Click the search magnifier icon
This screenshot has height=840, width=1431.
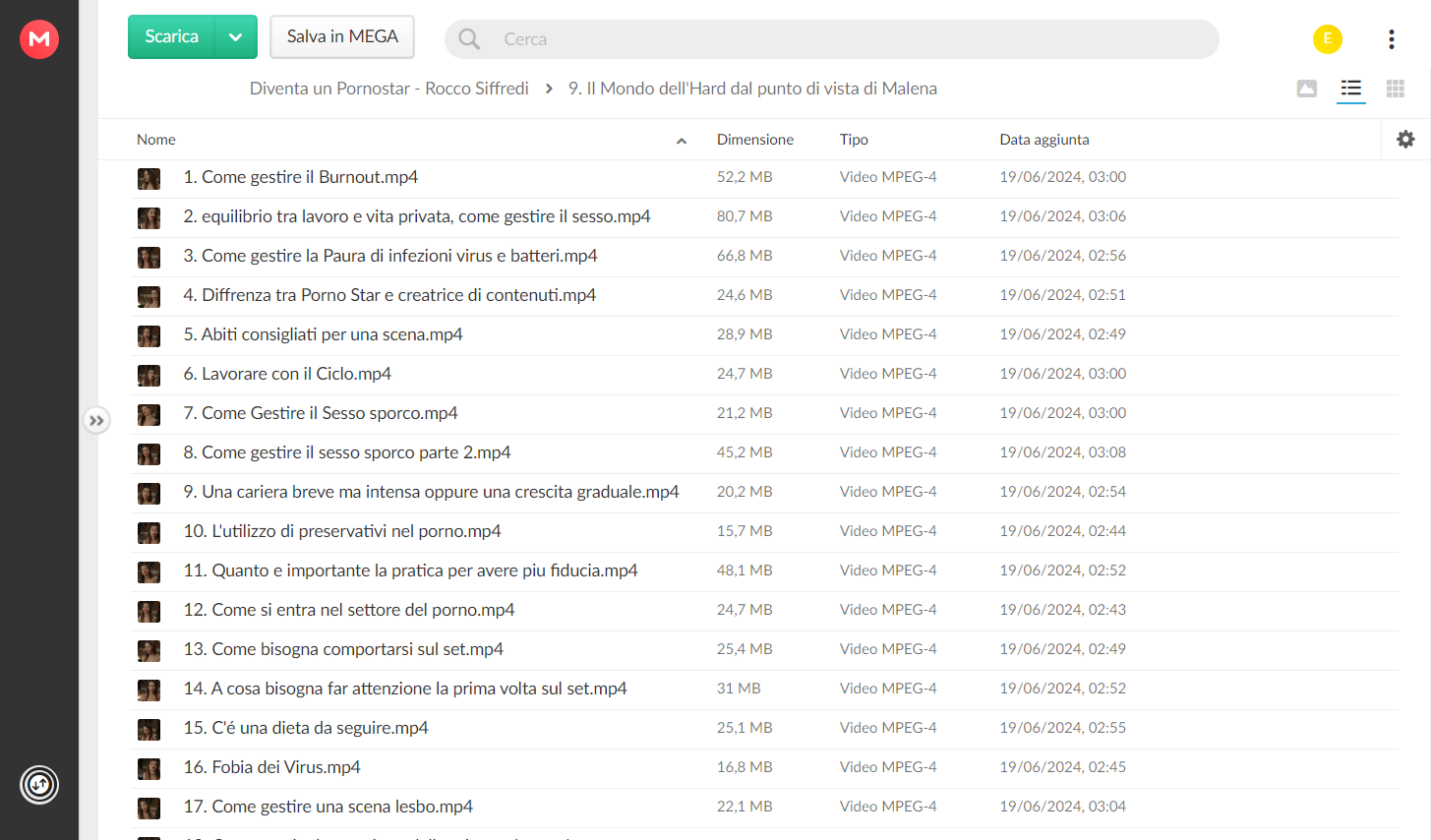[x=470, y=39]
